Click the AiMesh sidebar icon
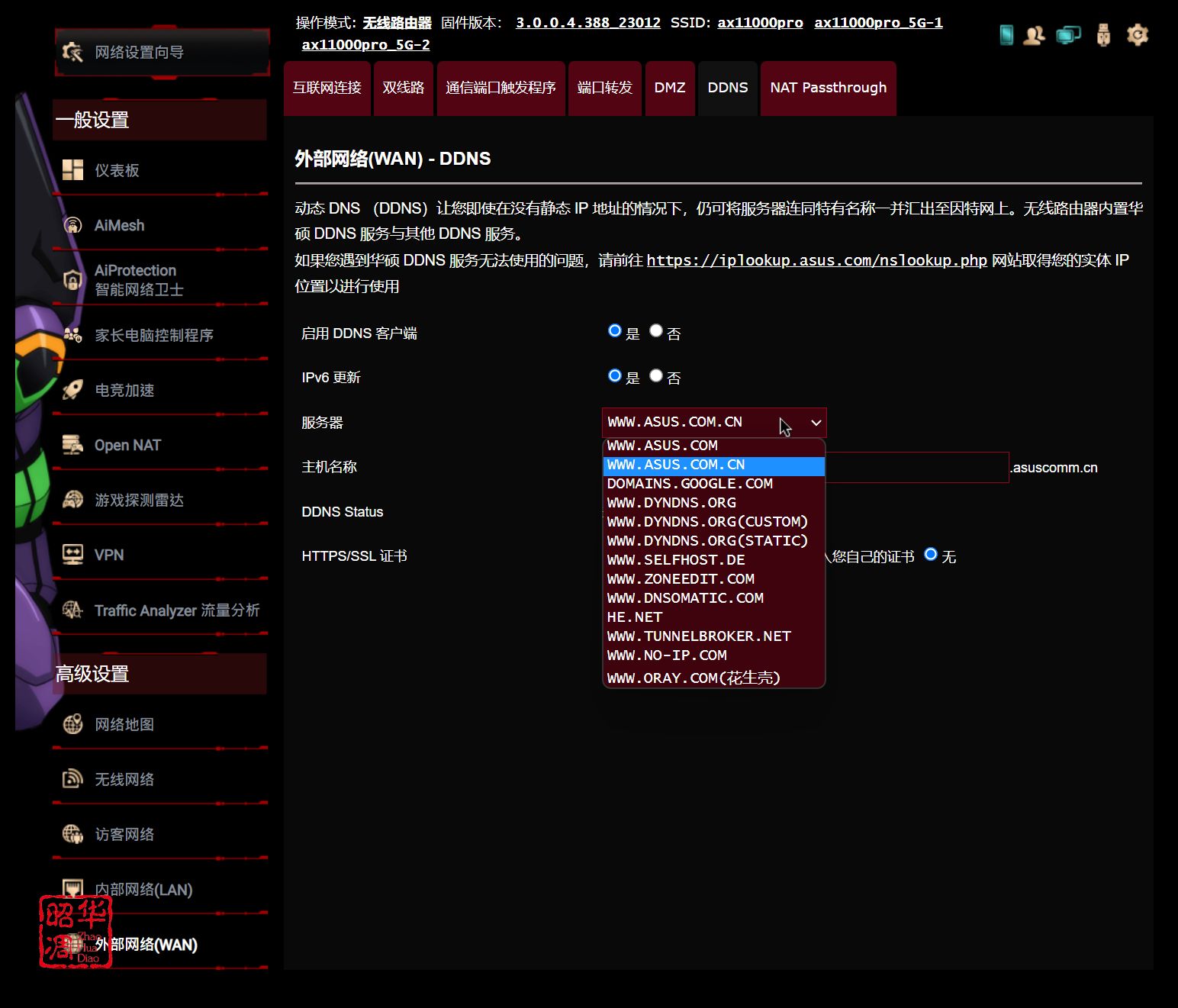Viewport: 1178px width, 1008px height. (x=72, y=225)
